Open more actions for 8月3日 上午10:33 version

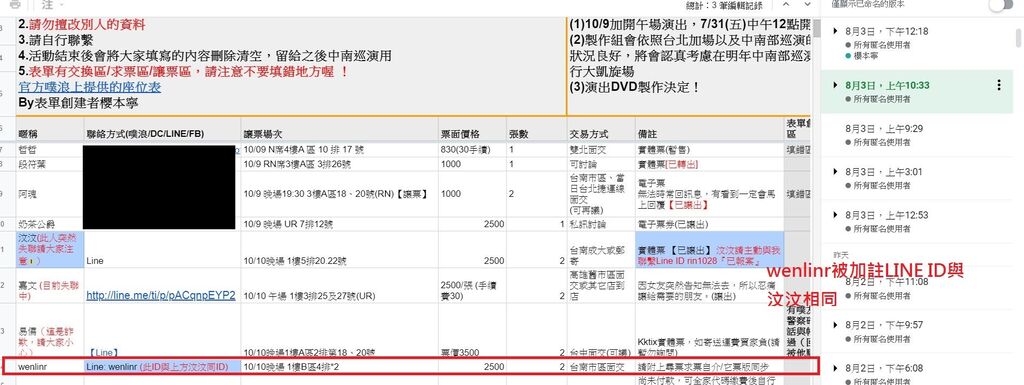pyautogui.click(x=998, y=85)
